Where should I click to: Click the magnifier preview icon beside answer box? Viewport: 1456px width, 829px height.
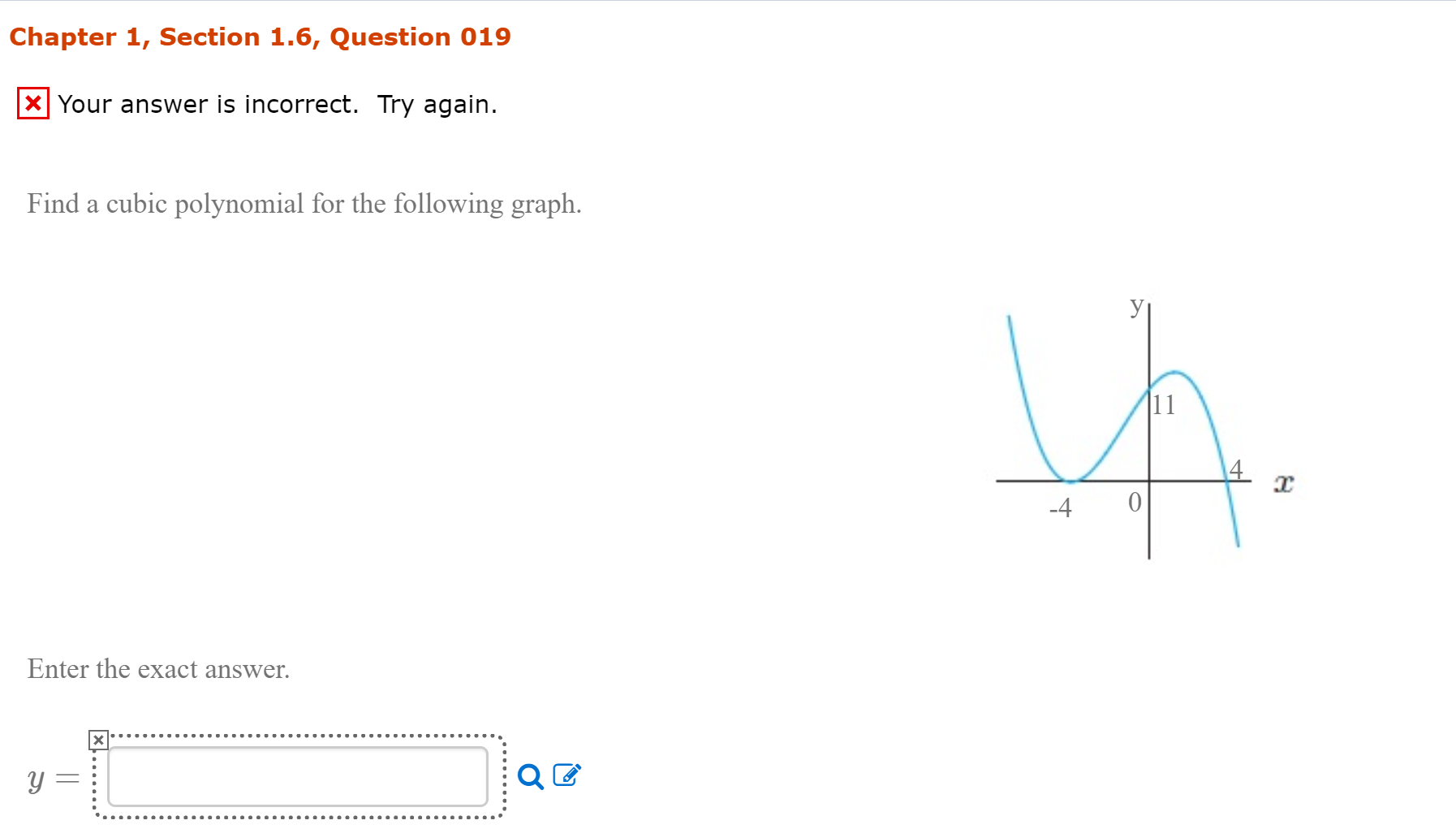click(x=532, y=777)
